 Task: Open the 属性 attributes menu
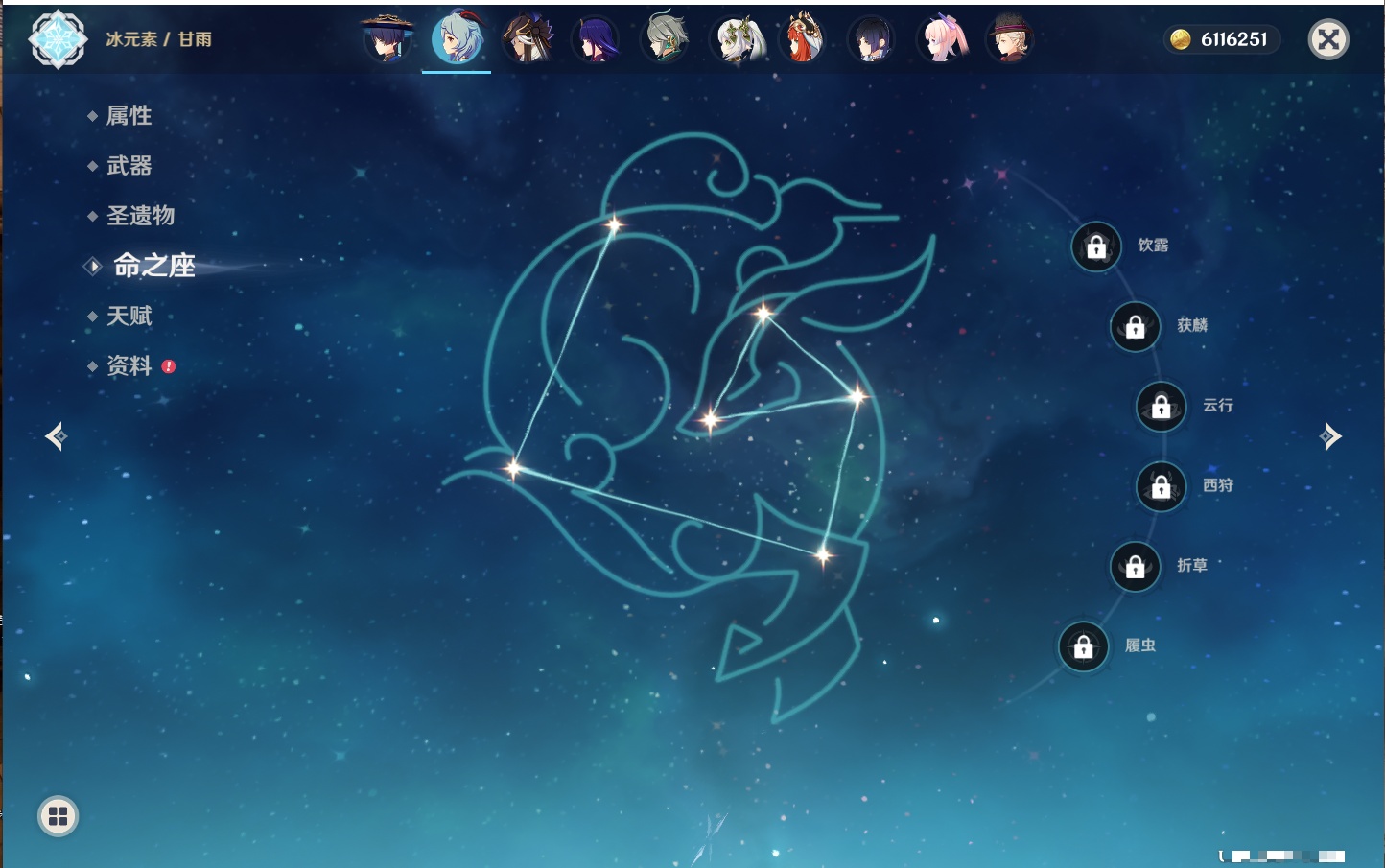(x=129, y=116)
